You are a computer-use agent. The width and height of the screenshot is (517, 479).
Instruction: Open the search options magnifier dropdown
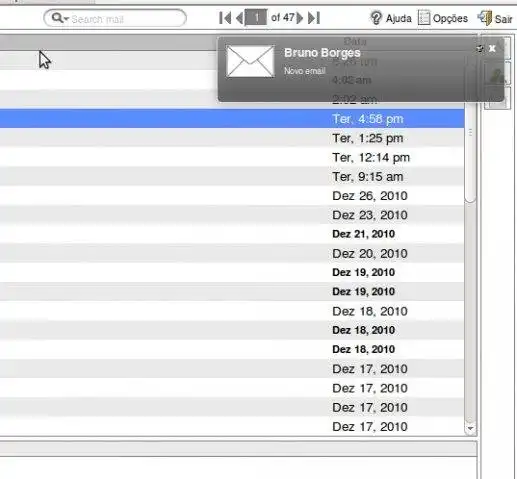tap(60, 18)
